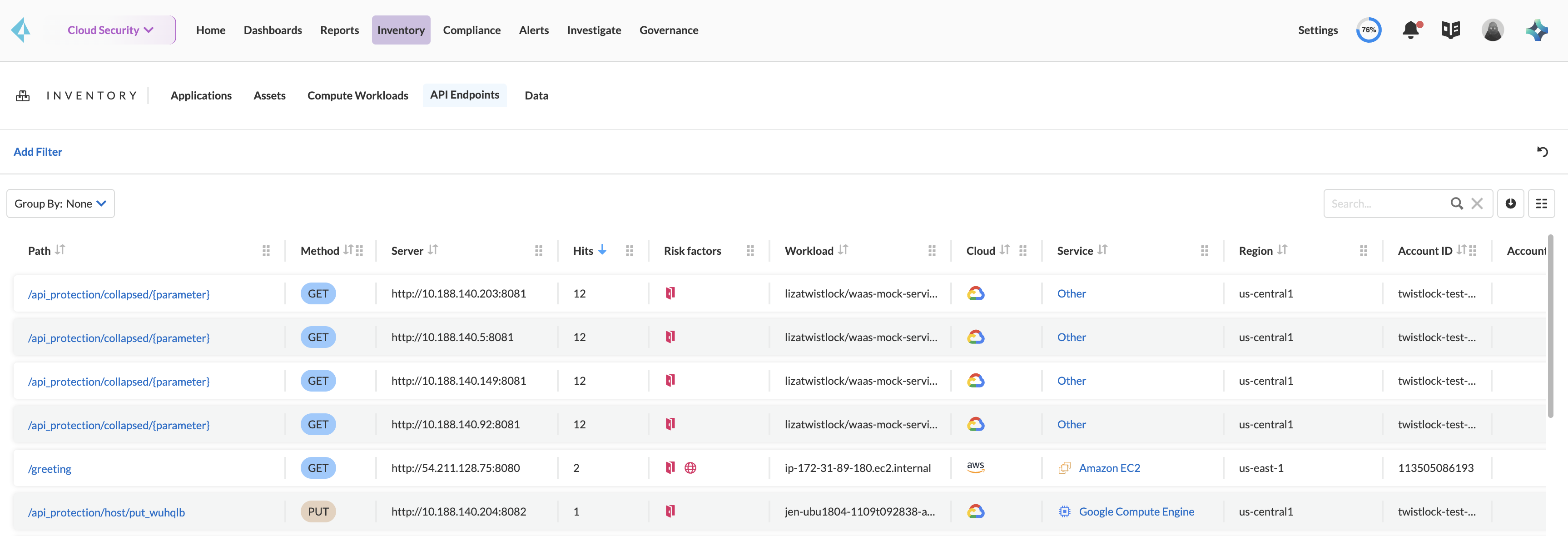The width and height of the screenshot is (1568, 536).
Task: Open Settings in the top bar
Action: point(1317,30)
